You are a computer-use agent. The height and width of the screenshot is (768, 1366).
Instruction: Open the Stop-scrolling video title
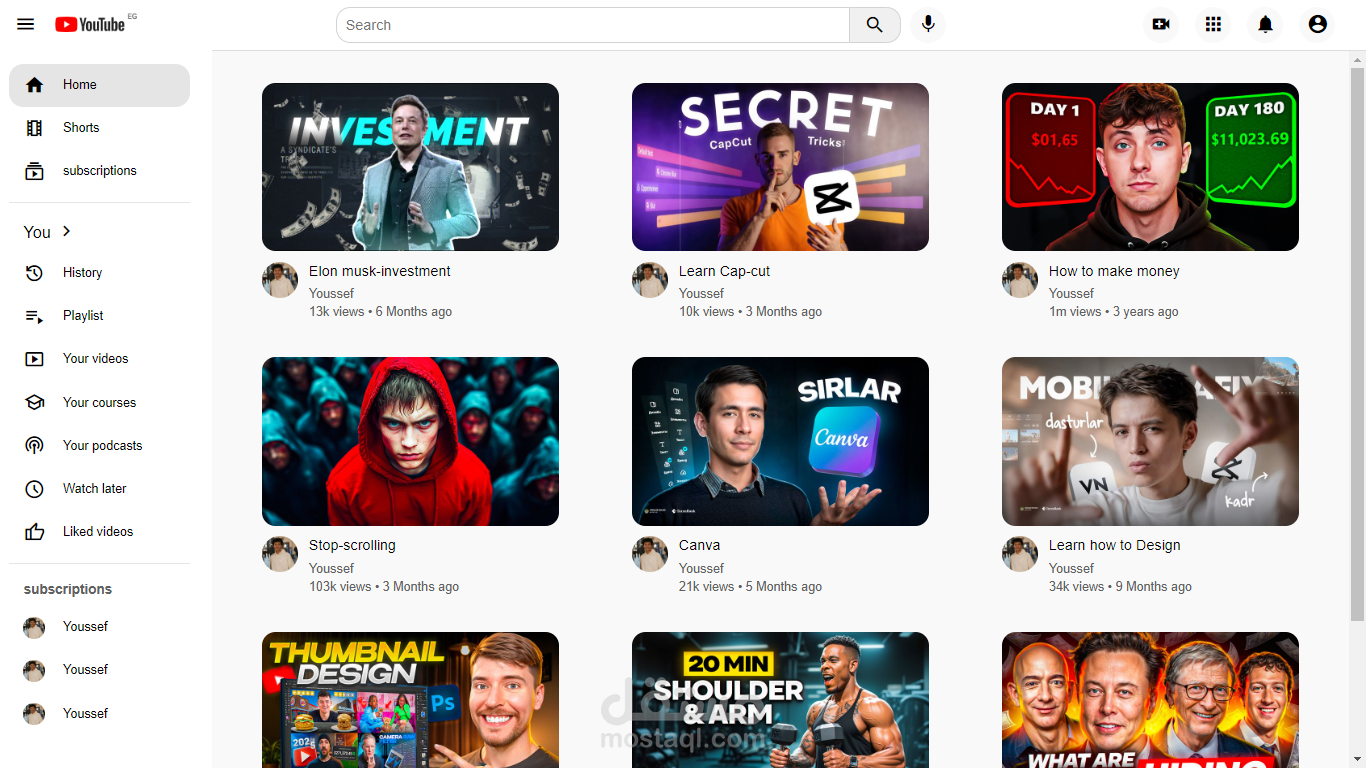(352, 545)
